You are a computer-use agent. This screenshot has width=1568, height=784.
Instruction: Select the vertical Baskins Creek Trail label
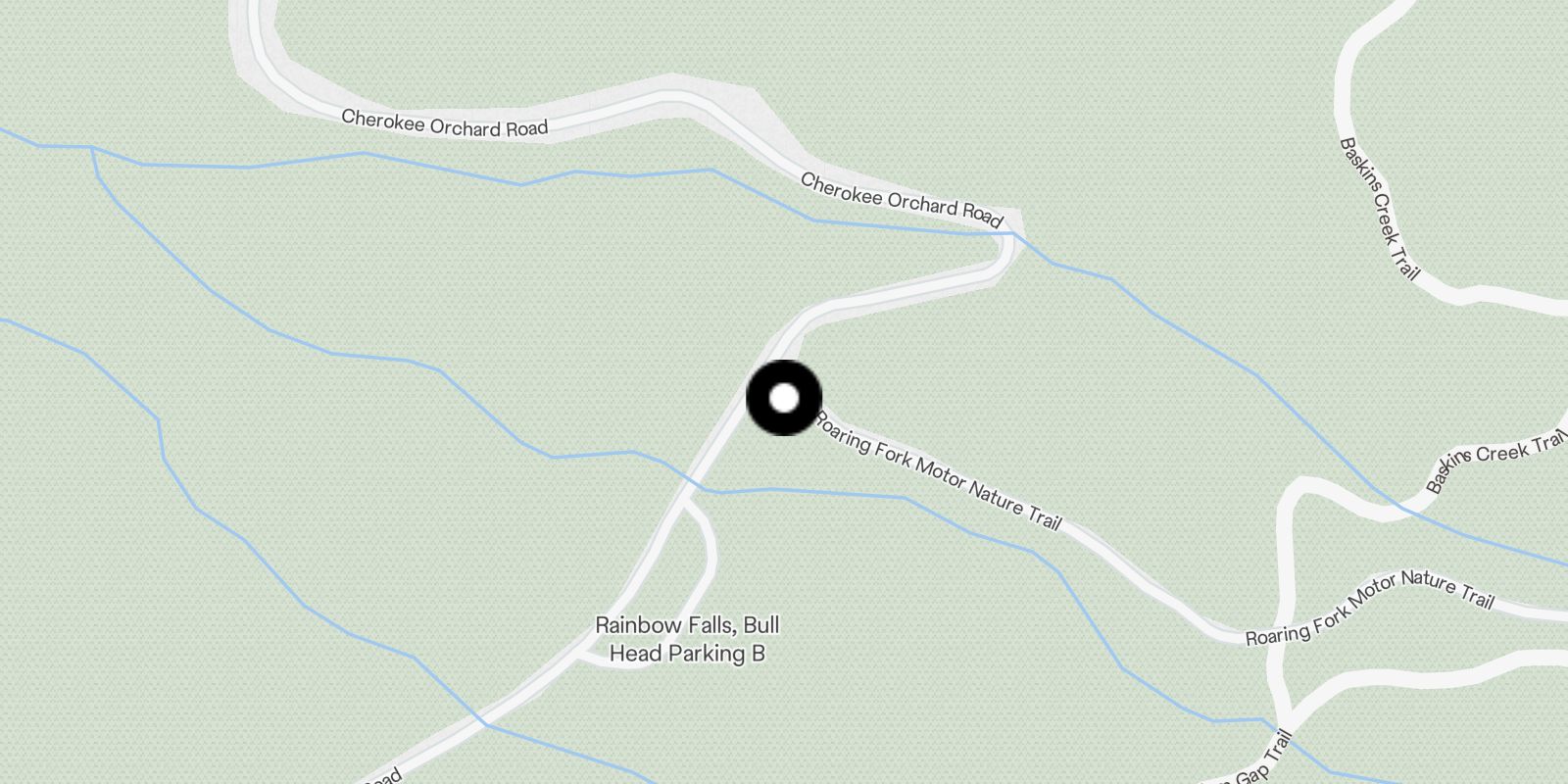click(1379, 209)
